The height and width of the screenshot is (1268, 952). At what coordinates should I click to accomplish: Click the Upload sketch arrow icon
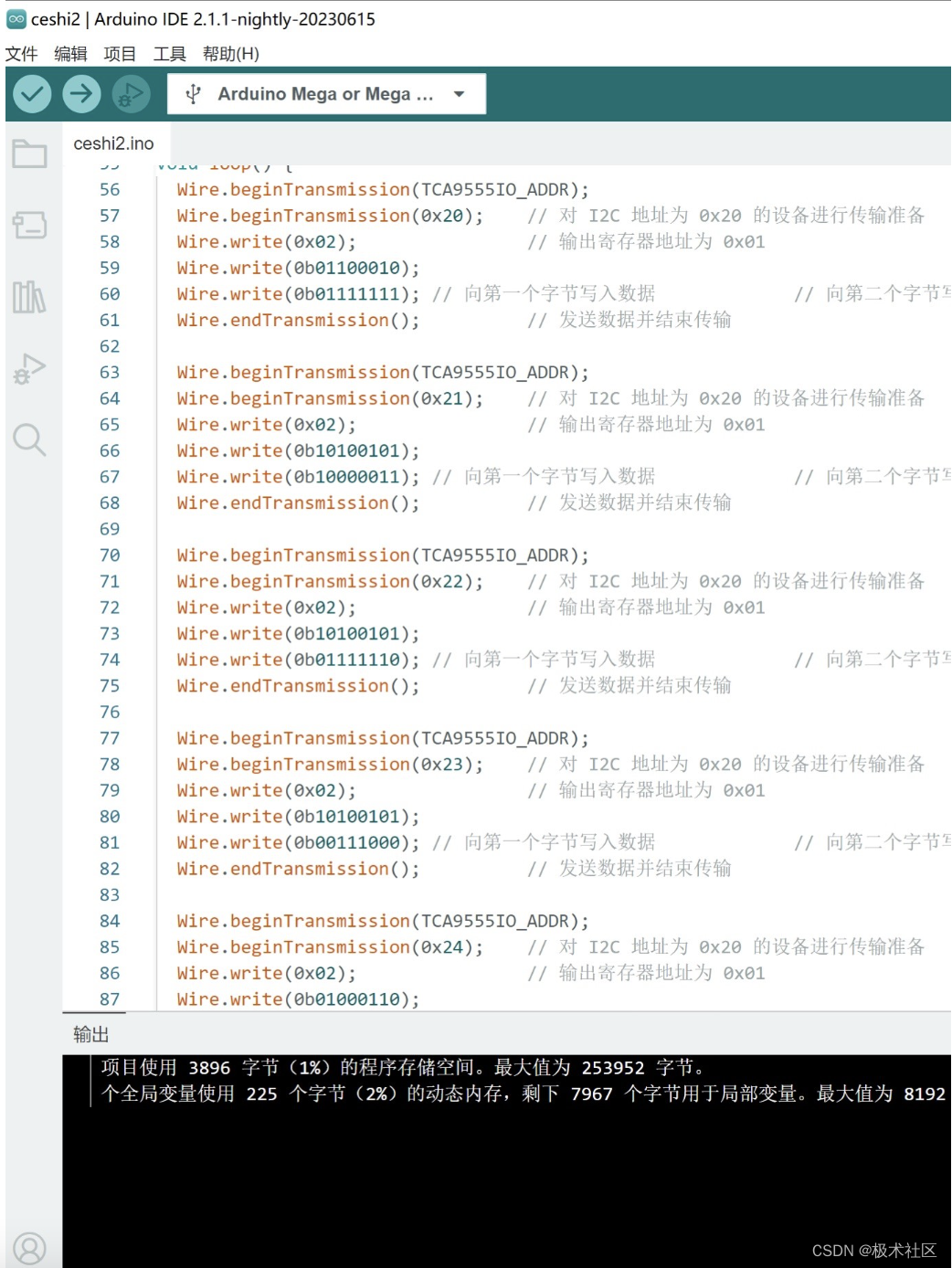[82, 92]
